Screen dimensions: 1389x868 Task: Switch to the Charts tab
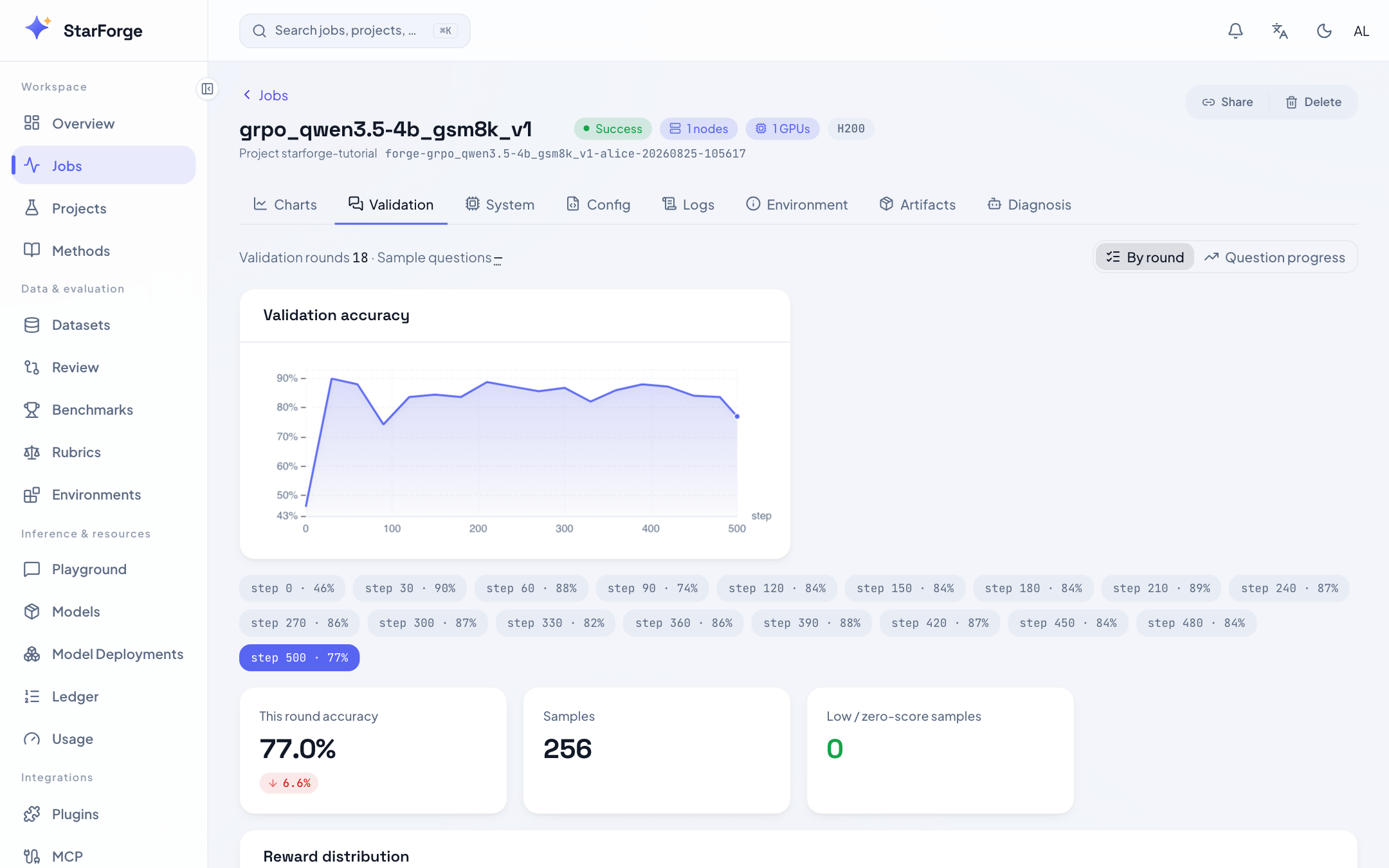click(285, 204)
